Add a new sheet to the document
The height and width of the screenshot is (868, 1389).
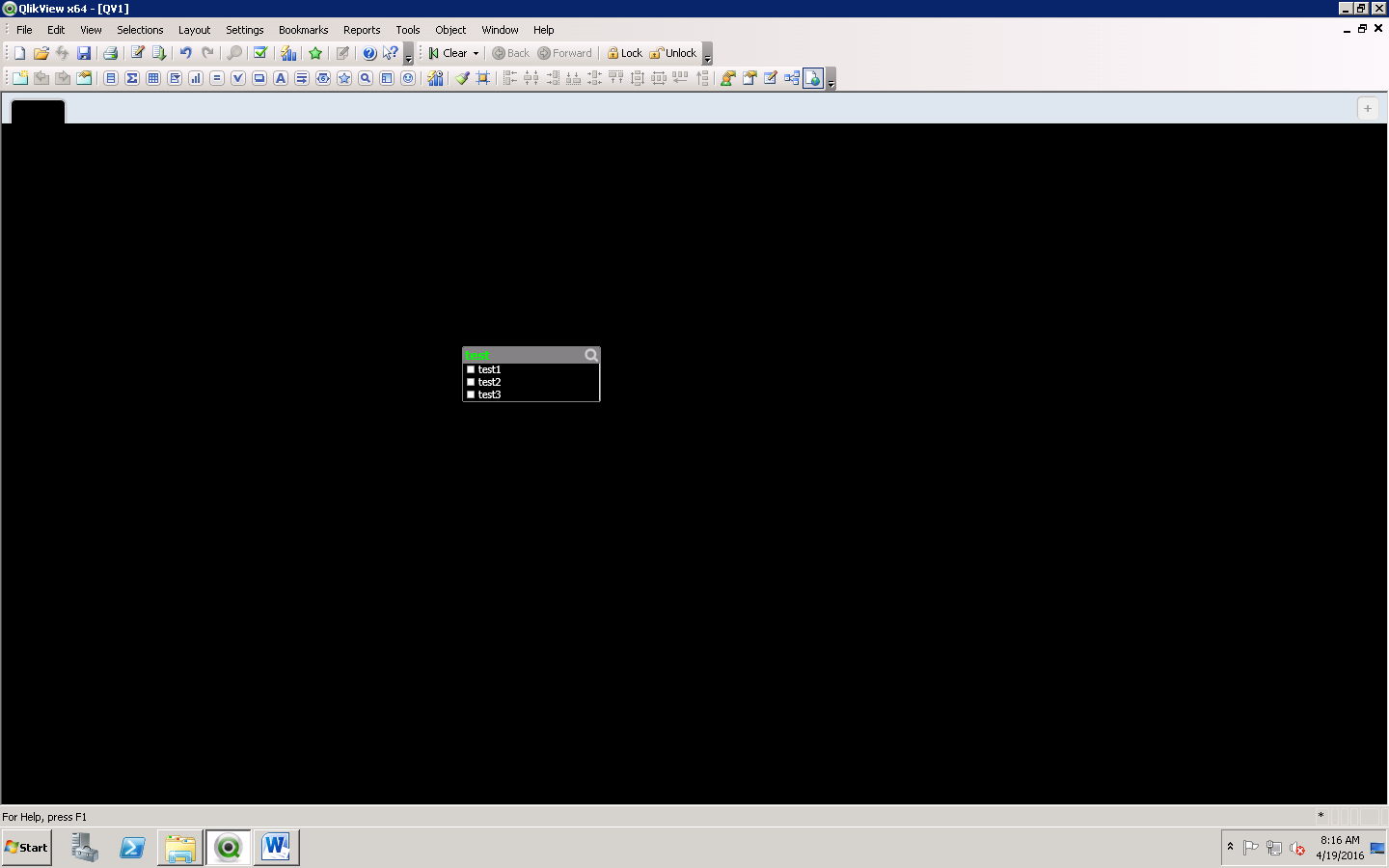19,78
